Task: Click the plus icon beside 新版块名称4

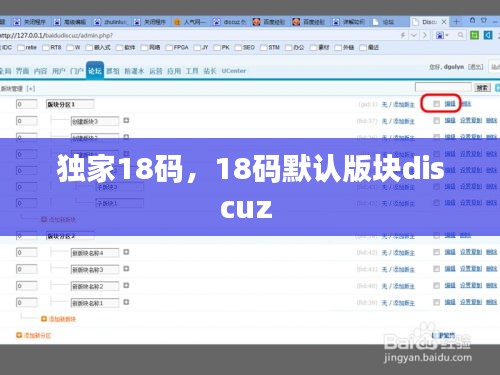Action: [x=126, y=252]
